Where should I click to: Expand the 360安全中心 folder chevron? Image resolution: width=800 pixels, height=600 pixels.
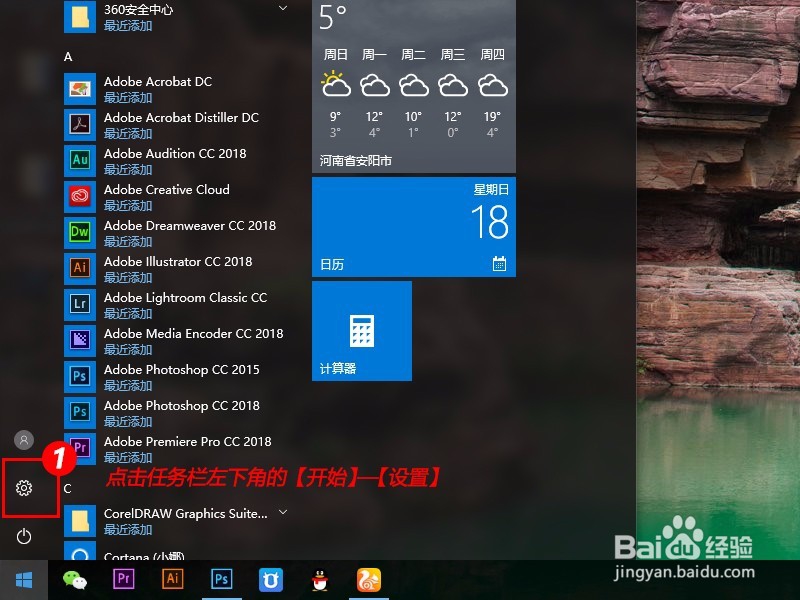tap(283, 9)
